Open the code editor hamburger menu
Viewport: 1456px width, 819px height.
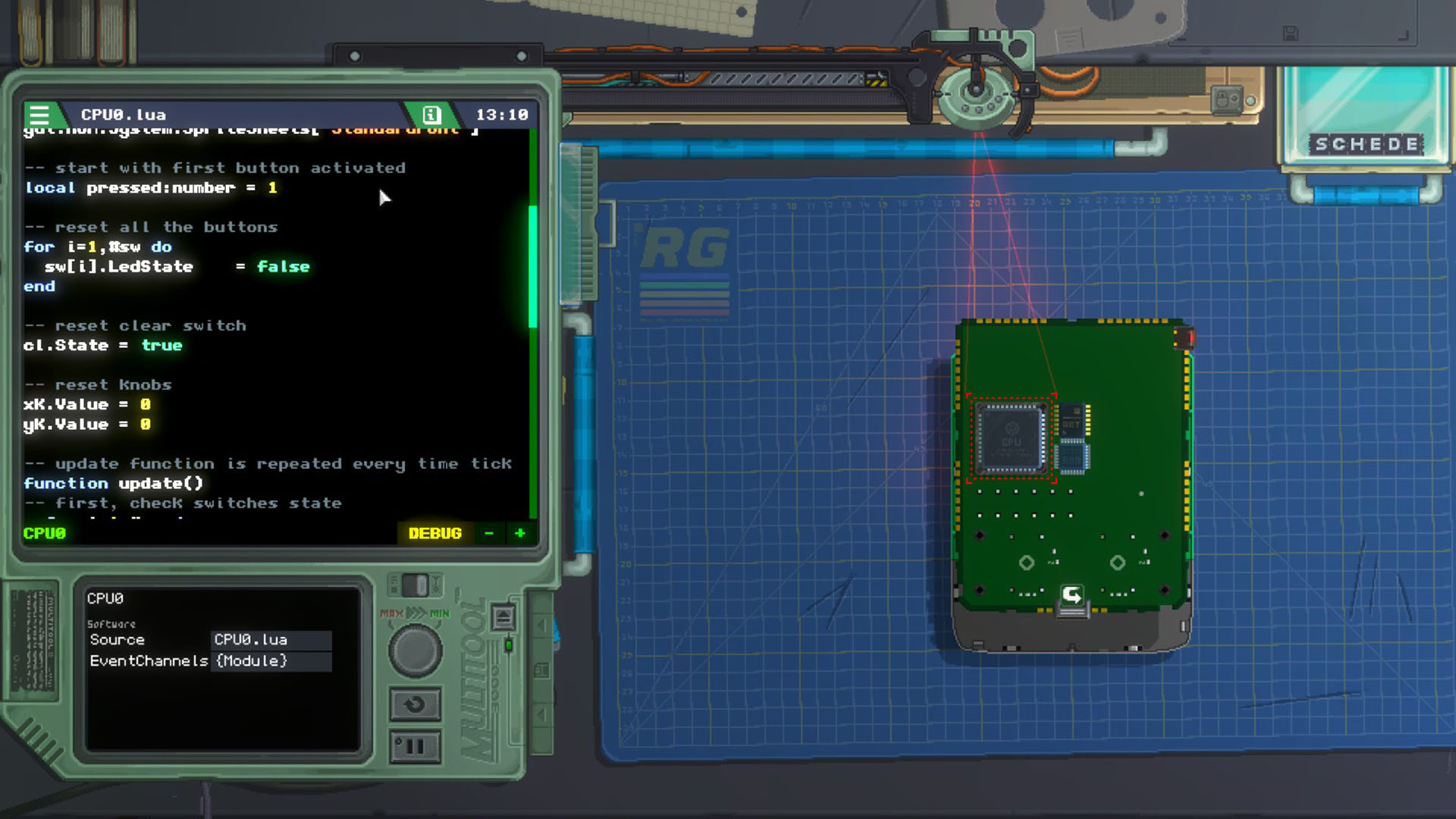point(39,115)
